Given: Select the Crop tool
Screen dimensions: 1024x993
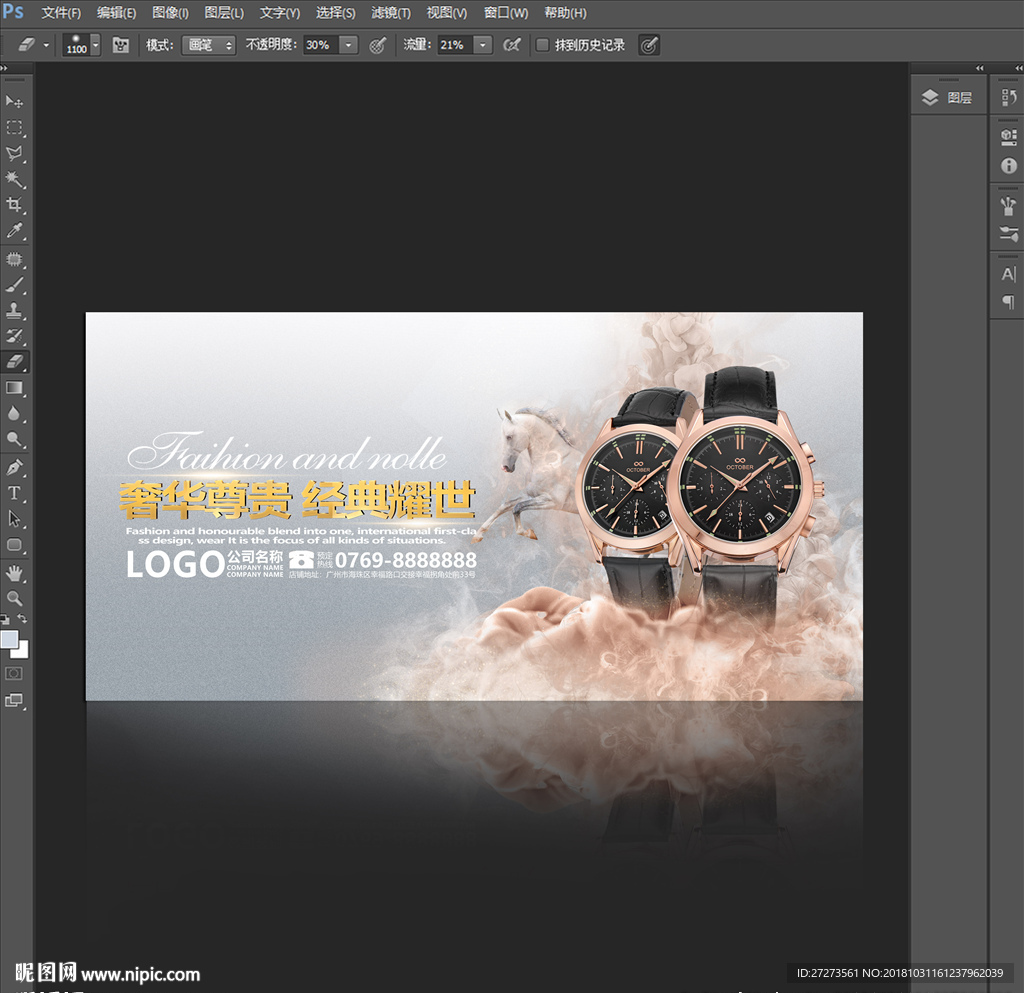Looking at the screenshot, I should point(14,204).
